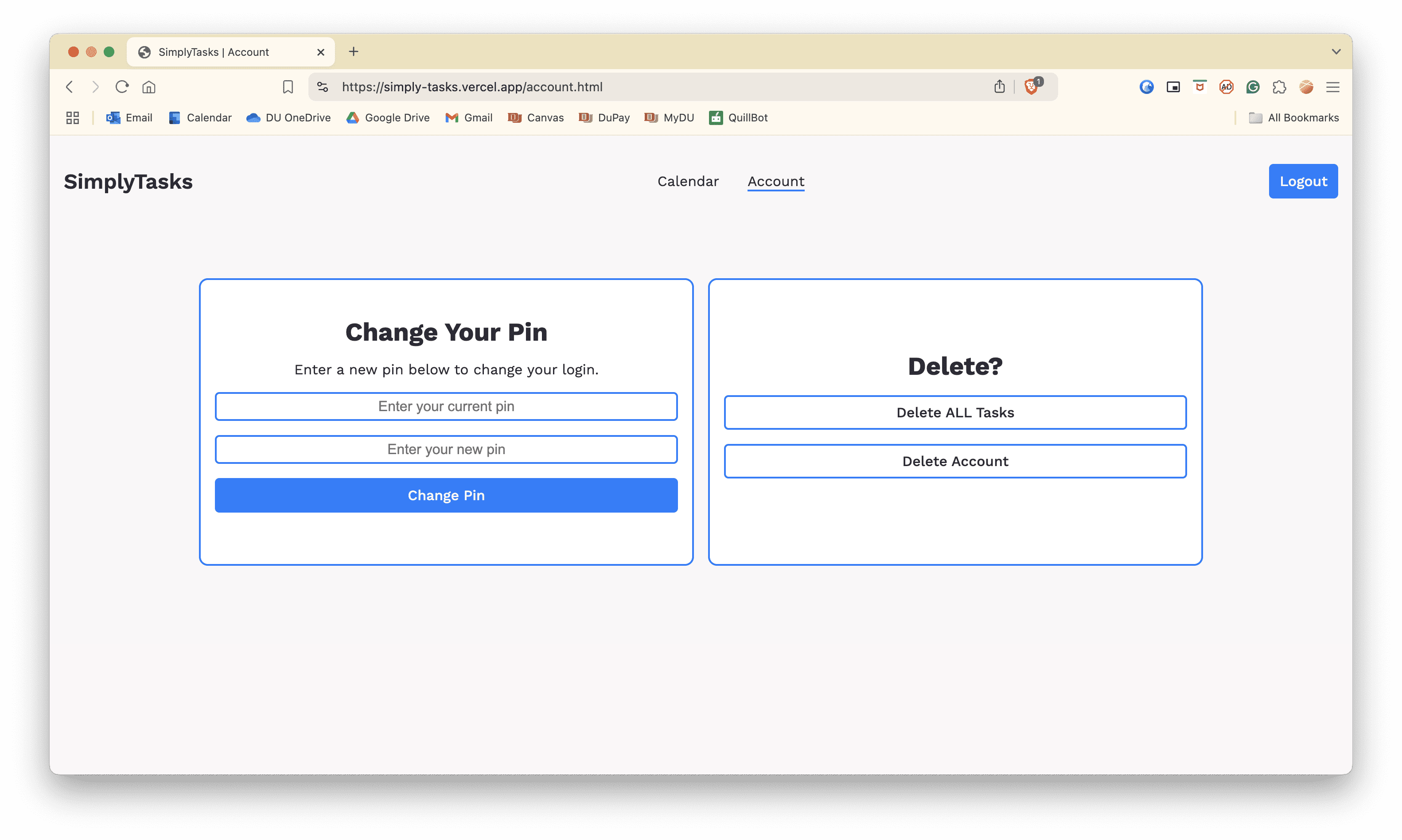Expand the tab list chevron

pyautogui.click(x=1336, y=51)
